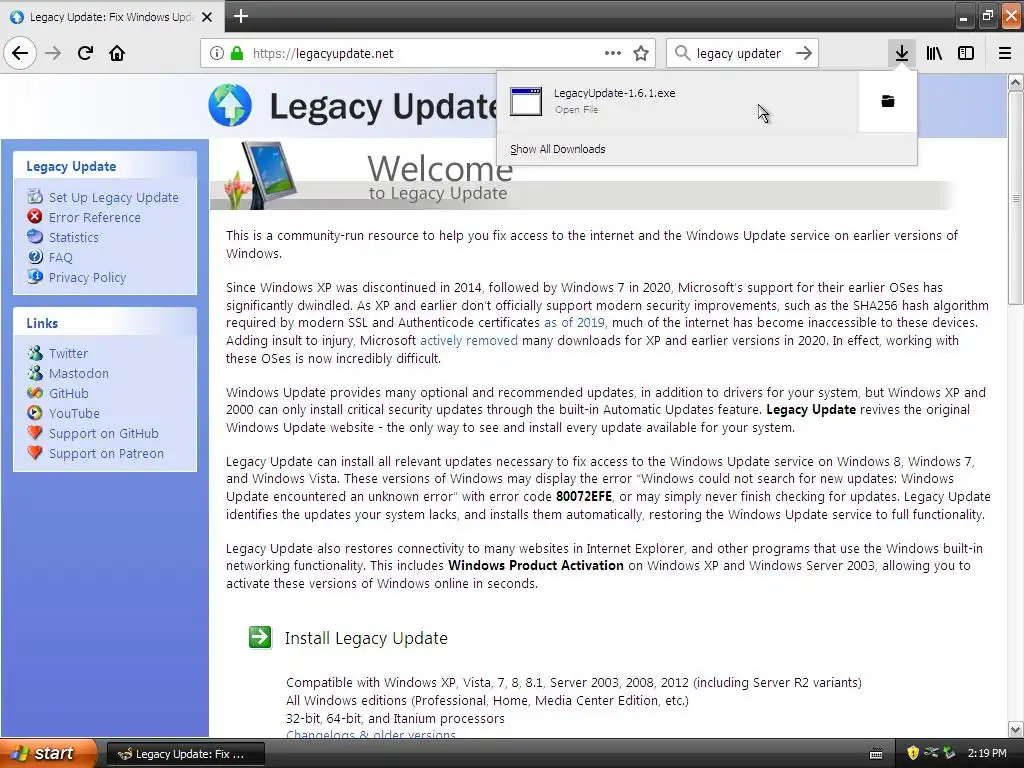The image size is (1024, 768).
Task: Click the on-screen keyboard tray icon
Action: coord(876,754)
